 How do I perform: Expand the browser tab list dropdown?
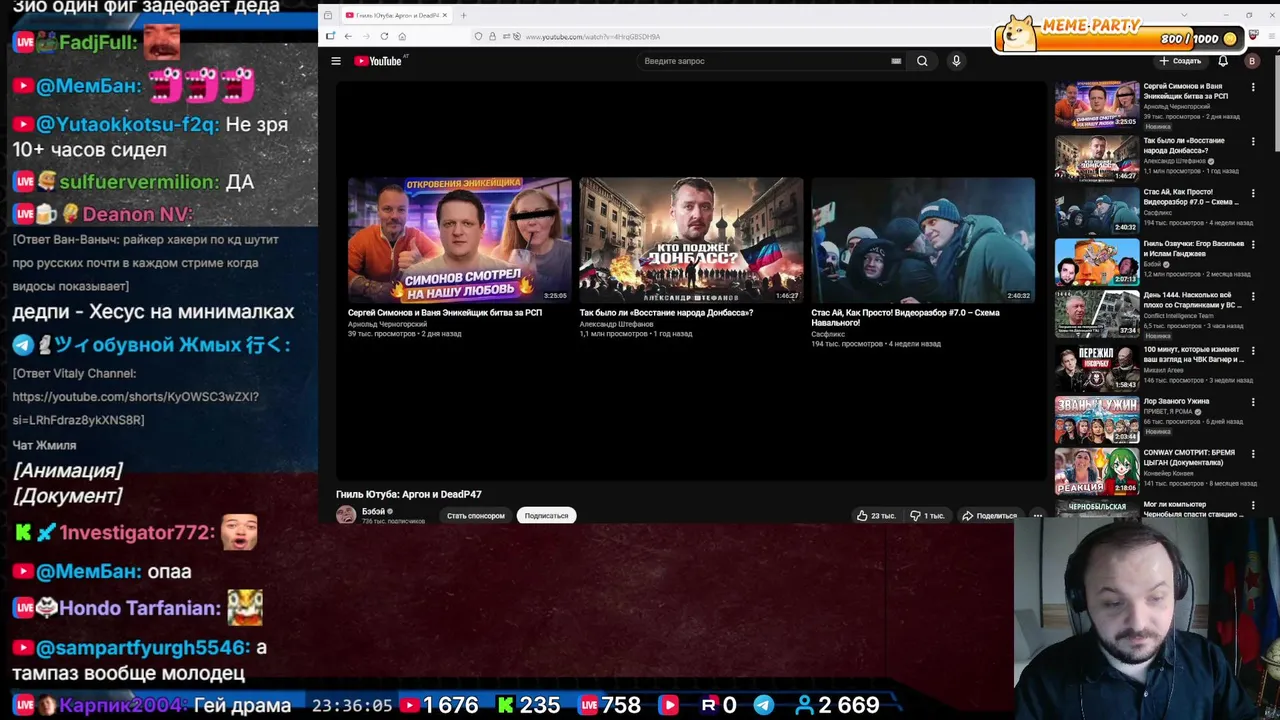[x=1185, y=15]
